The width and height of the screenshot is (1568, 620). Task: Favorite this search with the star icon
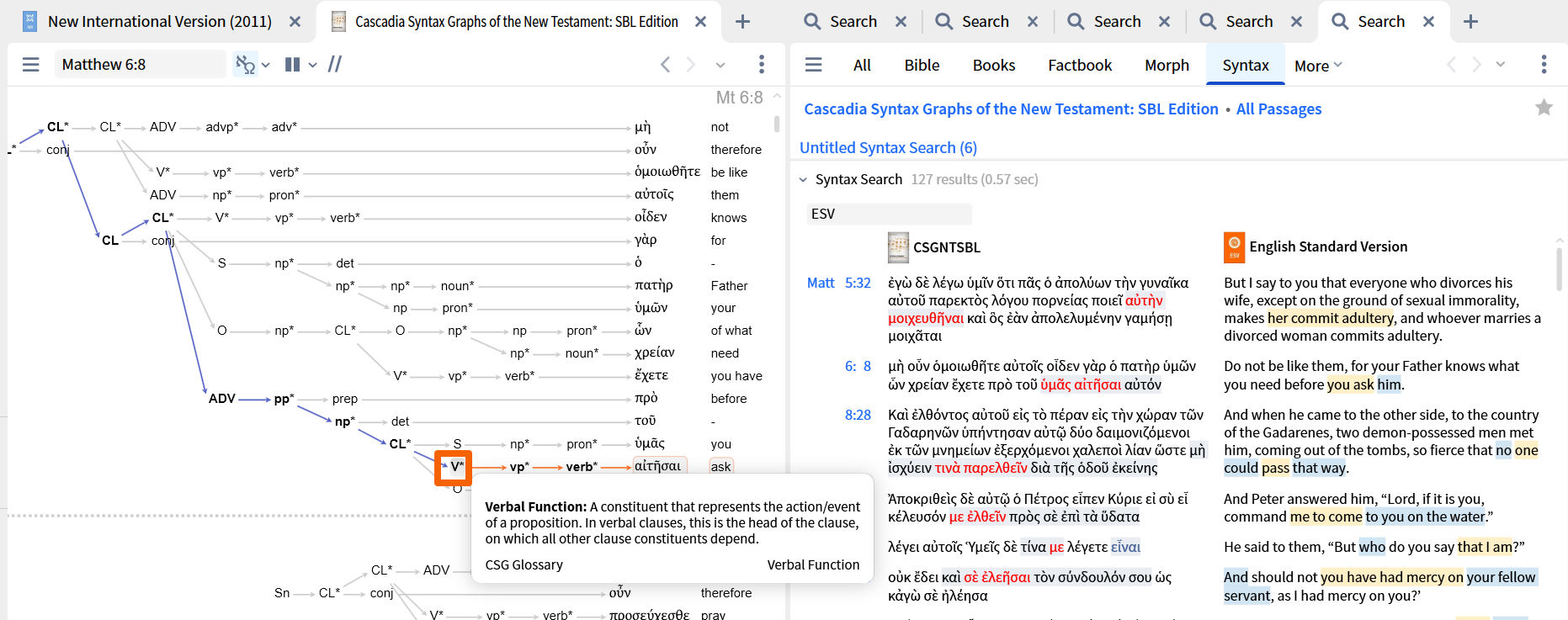(1544, 108)
